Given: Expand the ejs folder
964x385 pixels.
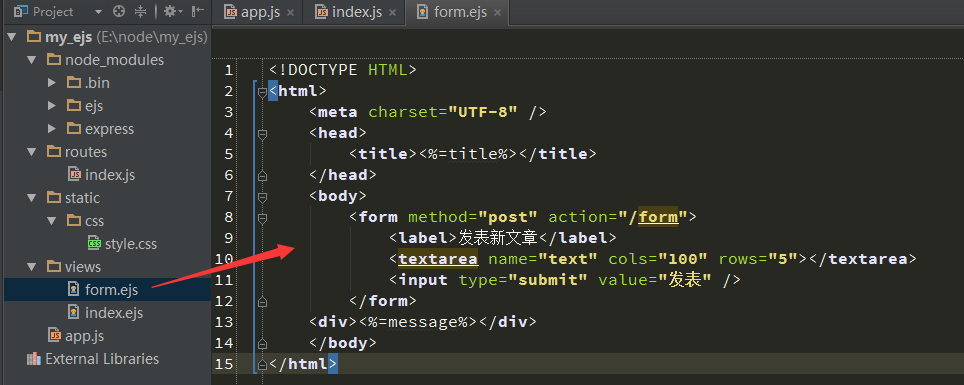Looking at the screenshot, I should pyautogui.click(x=52, y=106).
